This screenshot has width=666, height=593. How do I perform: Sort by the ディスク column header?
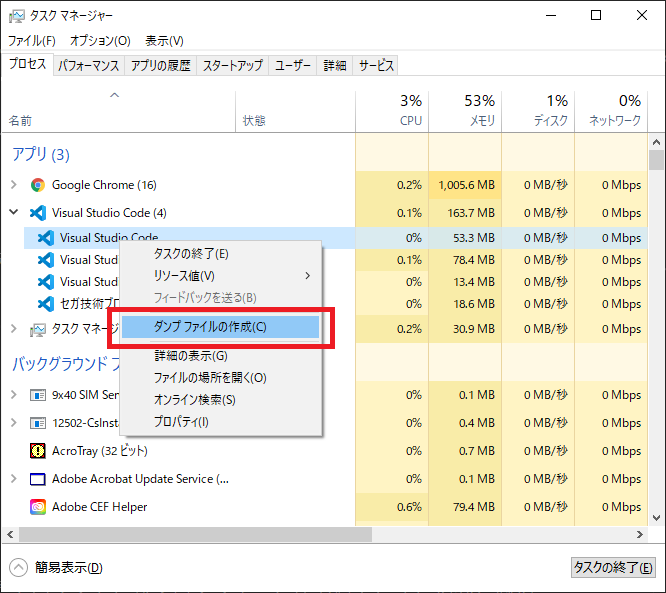538,111
